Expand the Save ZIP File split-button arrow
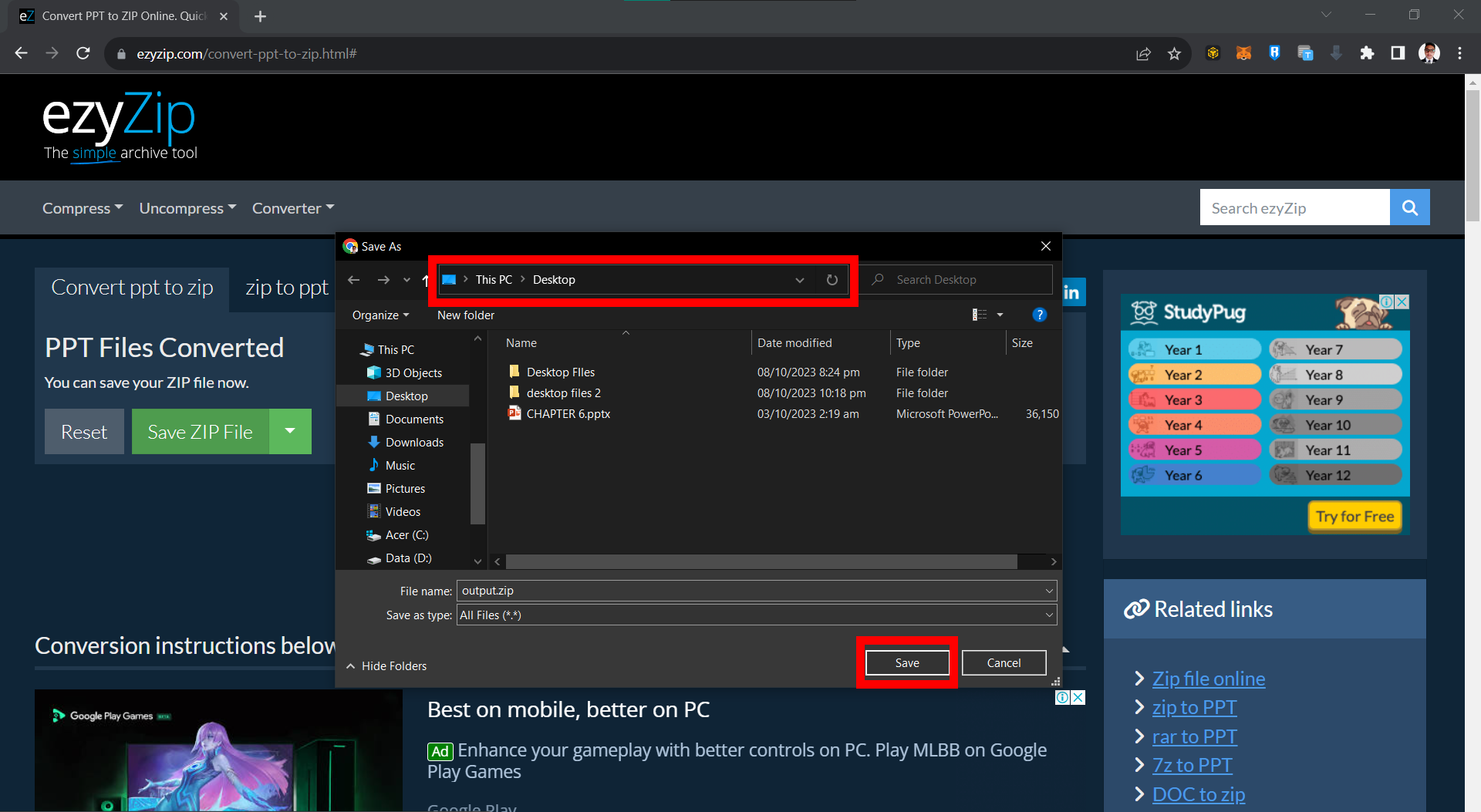This screenshot has height=812, width=1481. 290,431
